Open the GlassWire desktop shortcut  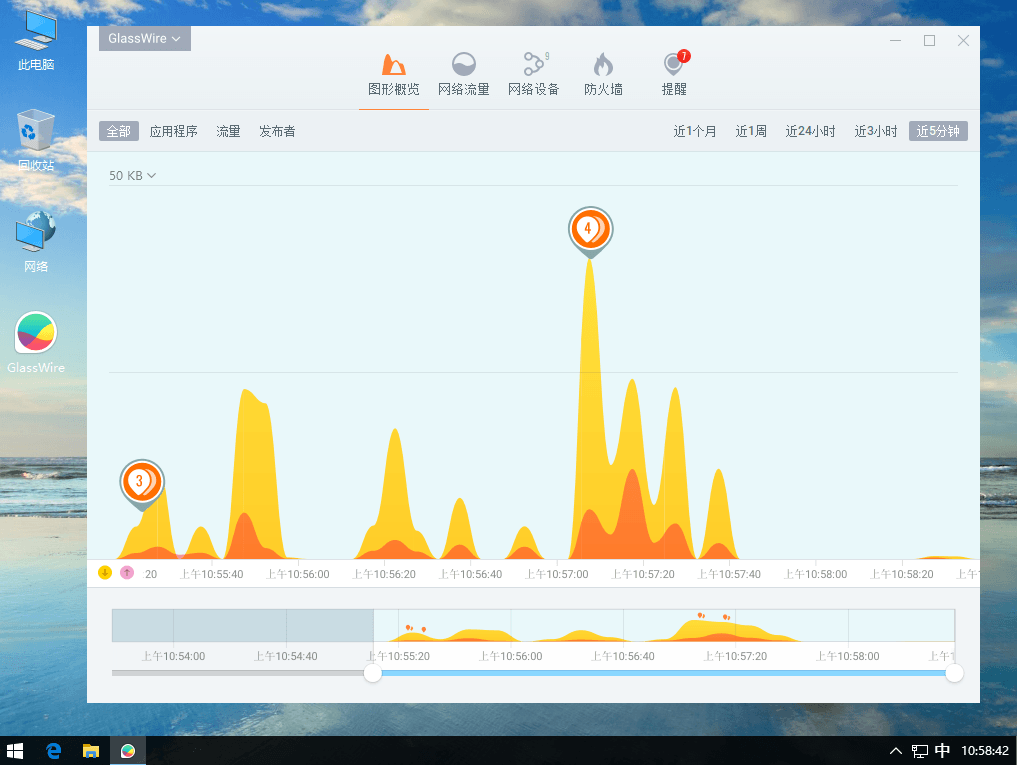tap(36, 343)
